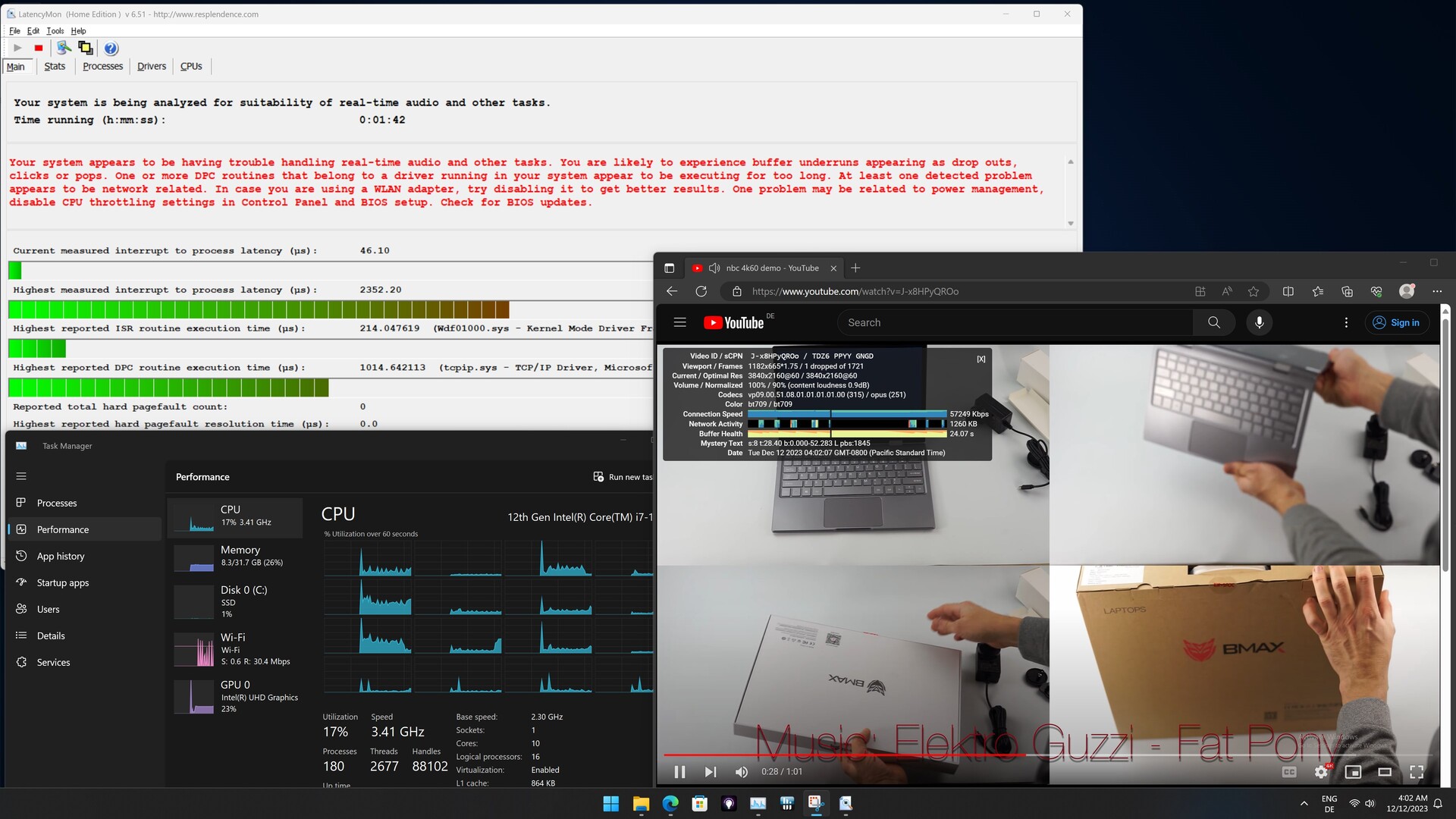The width and height of the screenshot is (1456, 819).
Task: Expand Task Manager navigation hamburger menu
Action: click(x=21, y=476)
